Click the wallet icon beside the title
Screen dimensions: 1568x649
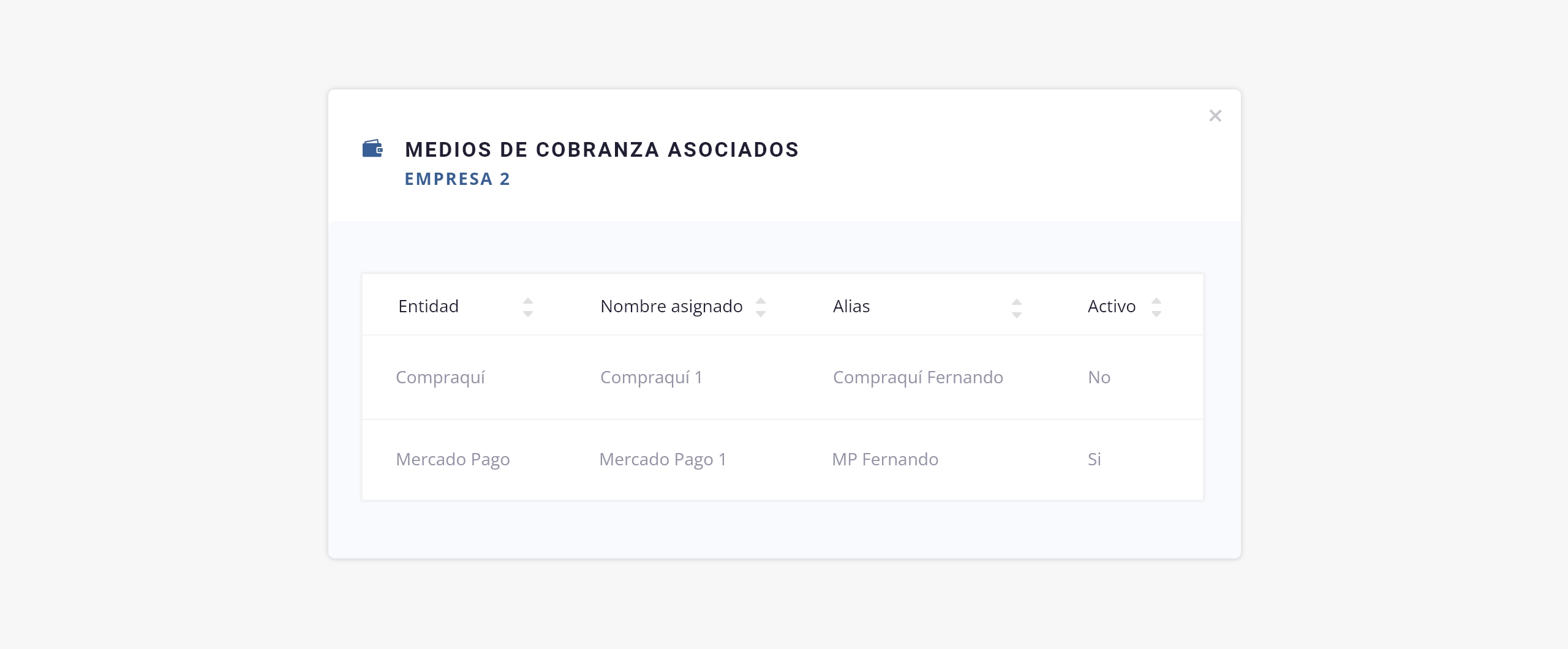372,149
